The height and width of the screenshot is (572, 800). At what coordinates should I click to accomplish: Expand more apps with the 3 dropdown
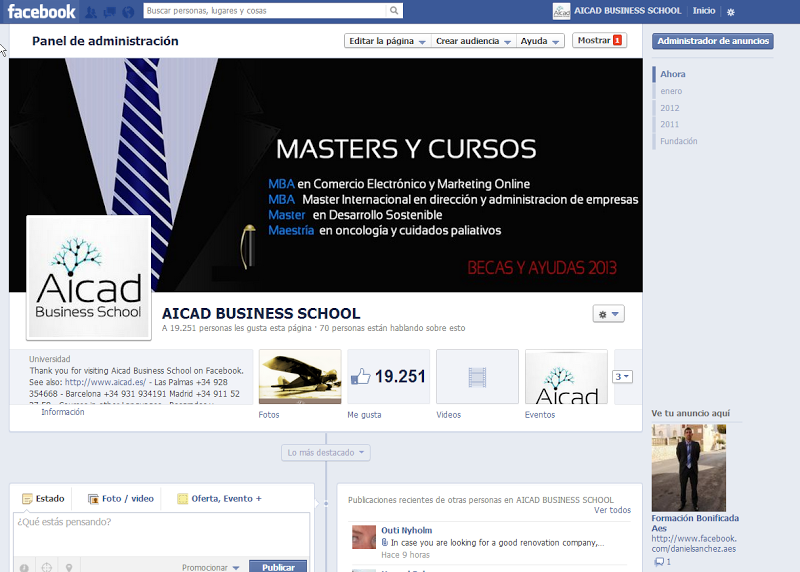[622, 377]
